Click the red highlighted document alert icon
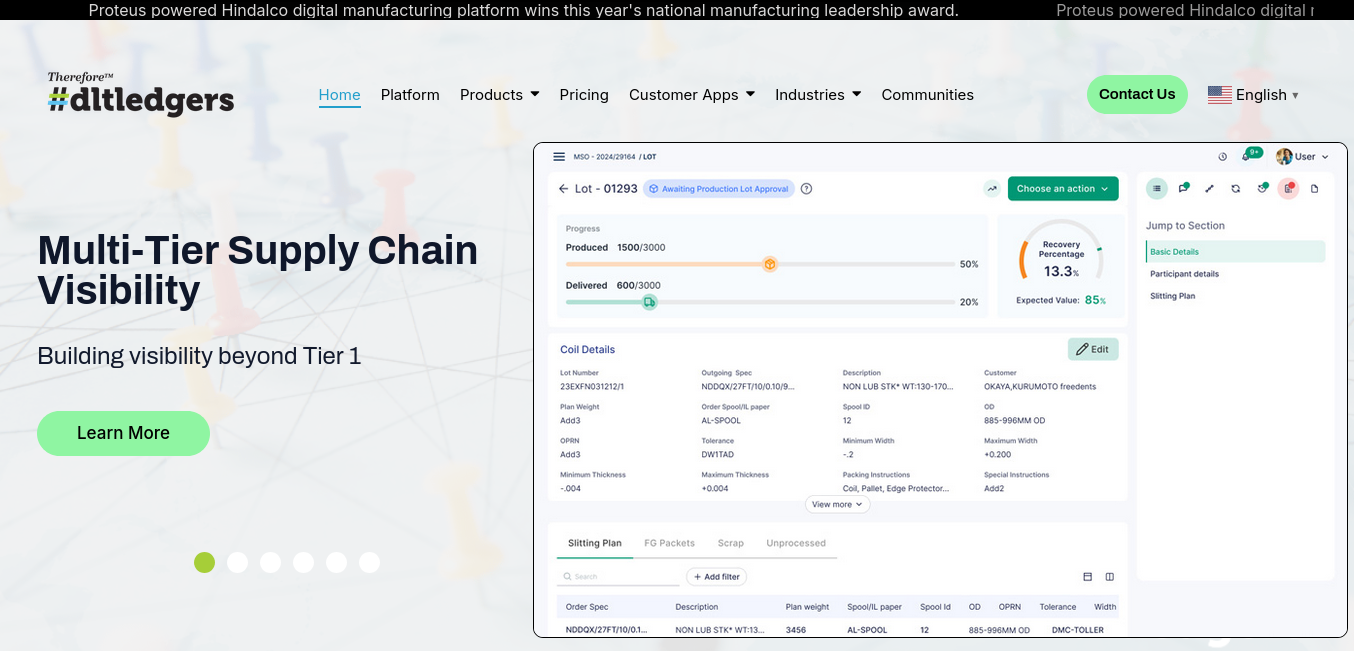 (1288, 188)
